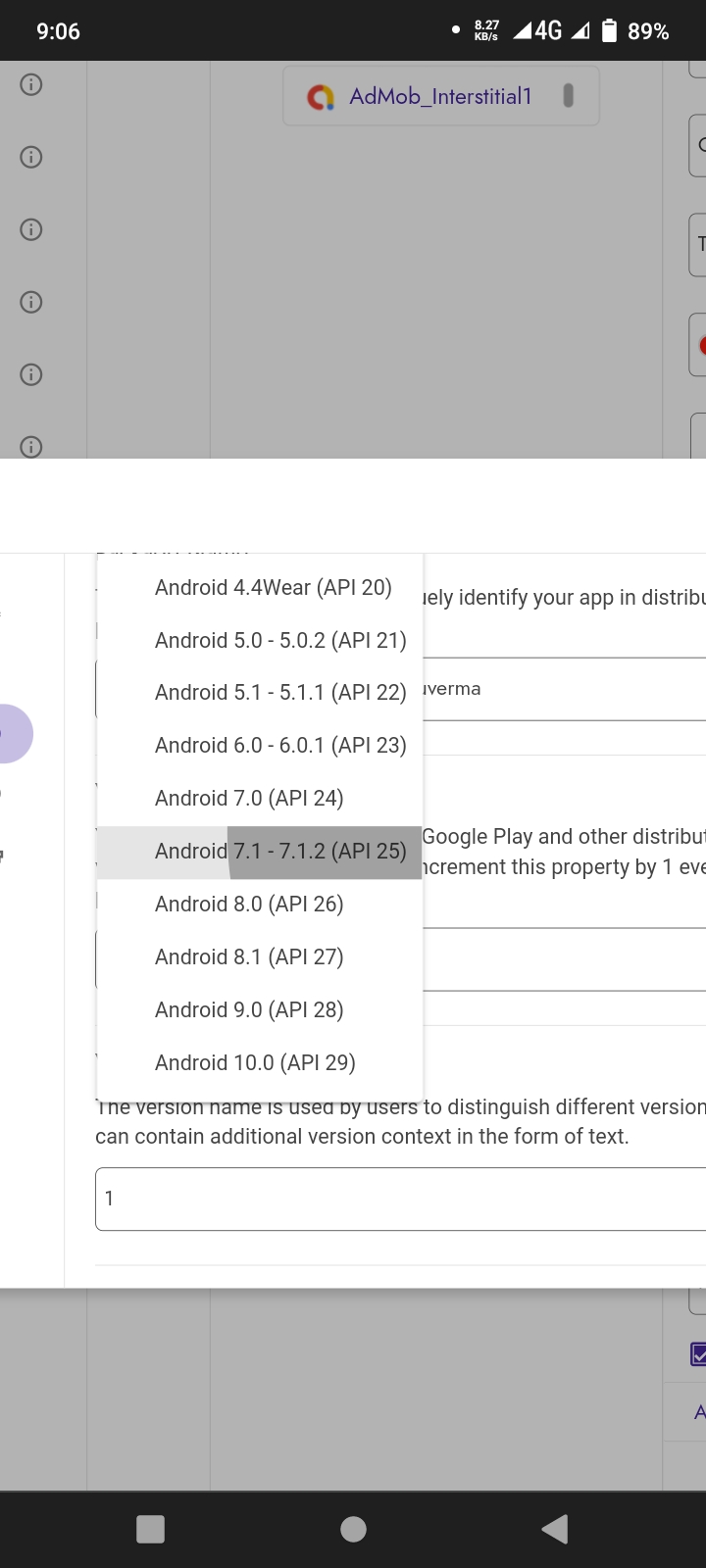Select Android 6.0 - 6.0.1 (API 23)
This screenshot has width=706, height=1568.
coord(280,746)
